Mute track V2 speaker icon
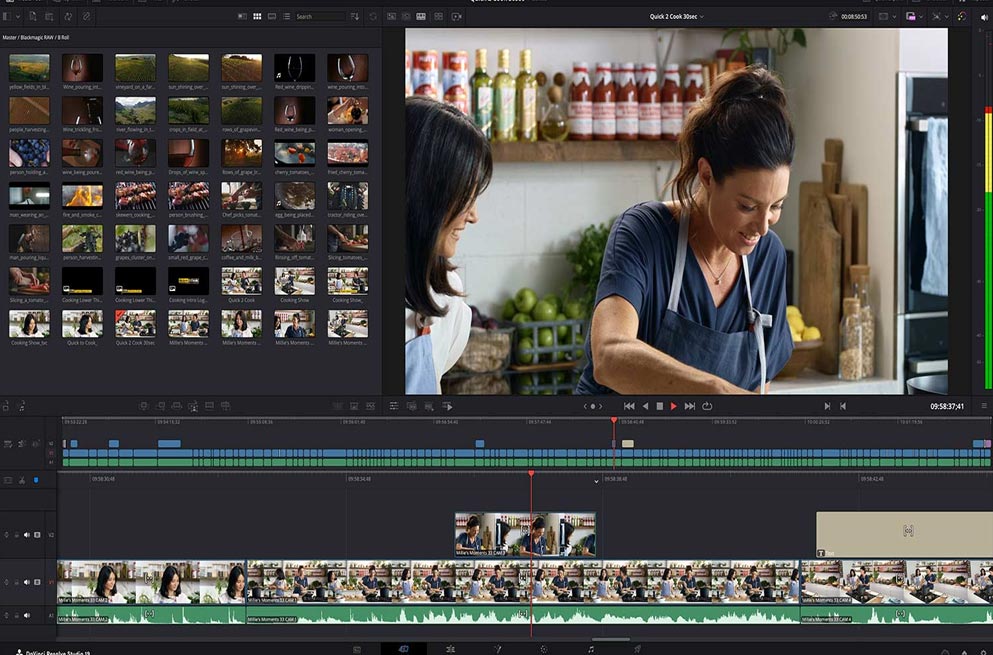The image size is (993, 655). [x=27, y=535]
